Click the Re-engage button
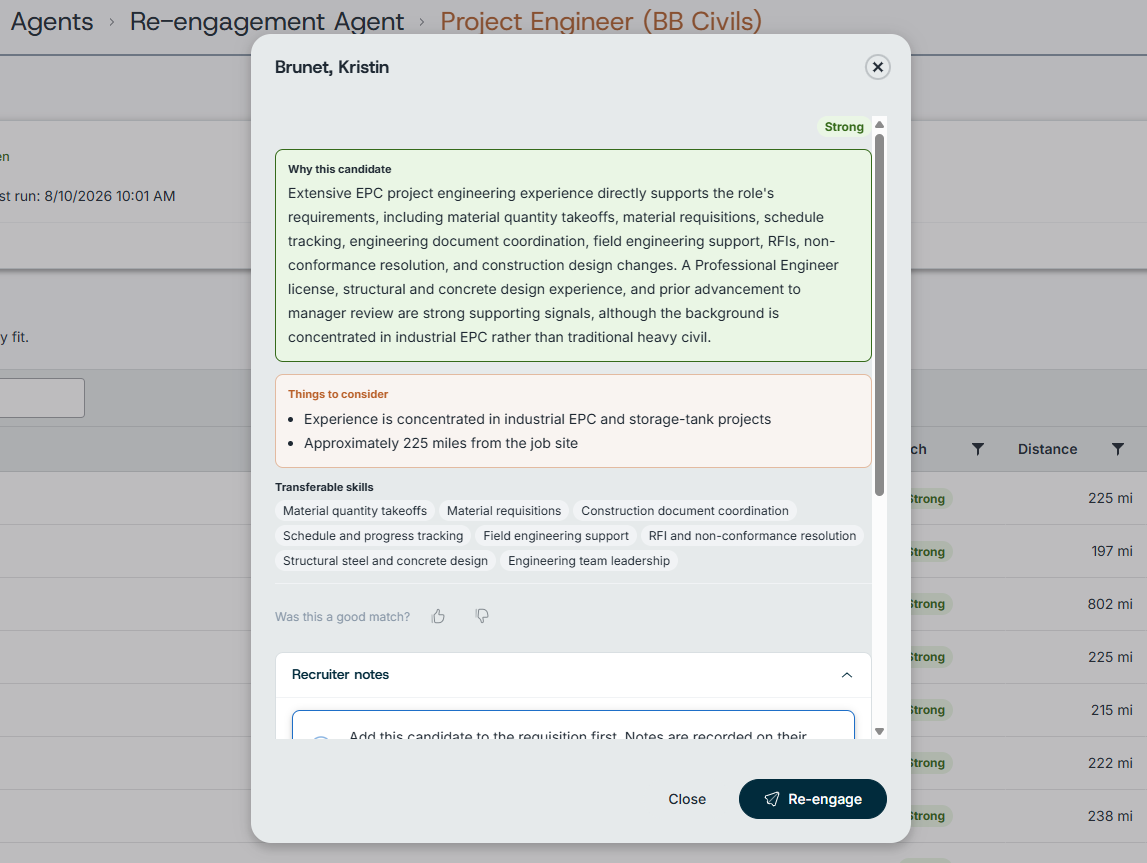1147x863 pixels. (x=813, y=799)
